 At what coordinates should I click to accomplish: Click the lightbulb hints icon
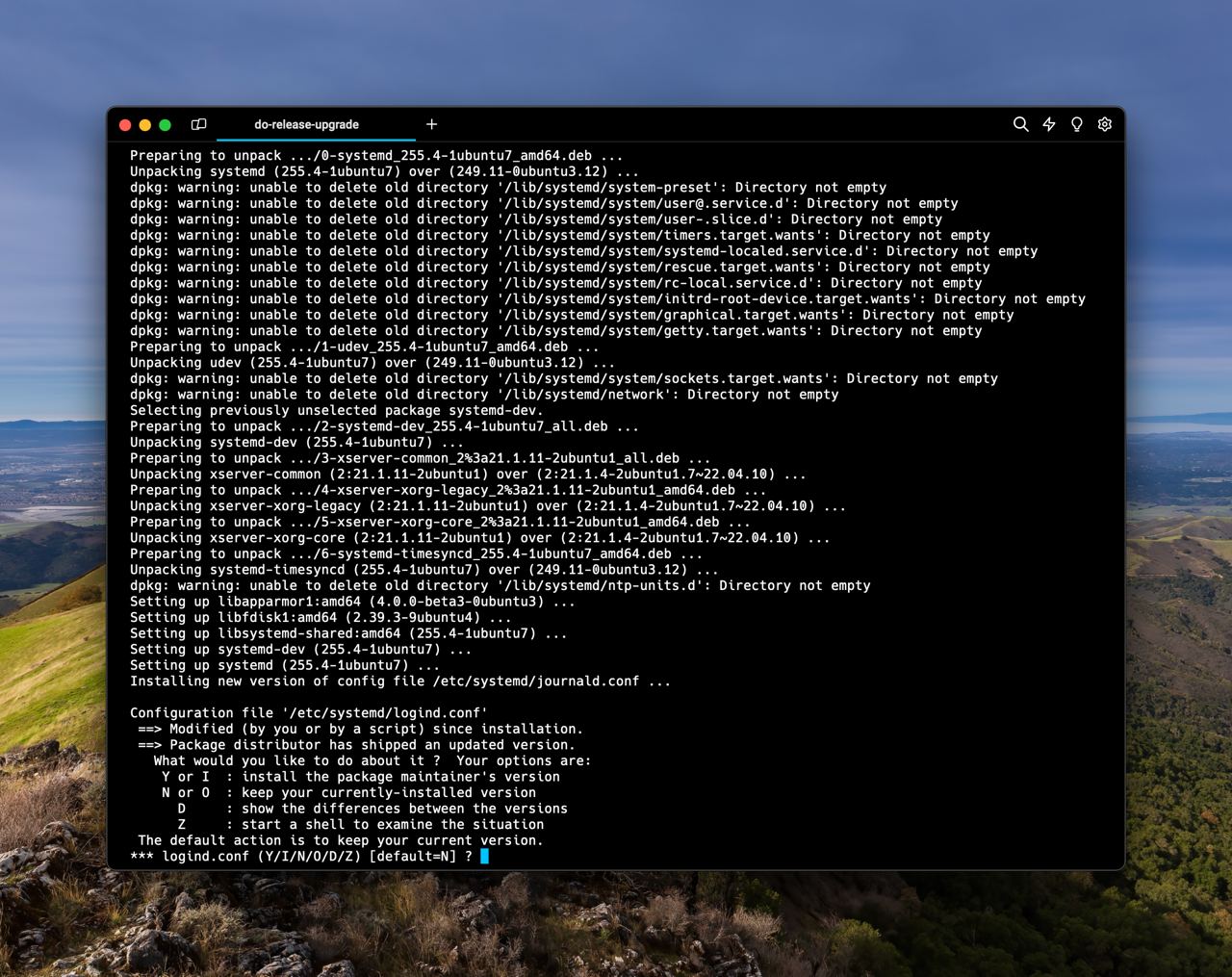click(1077, 124)
